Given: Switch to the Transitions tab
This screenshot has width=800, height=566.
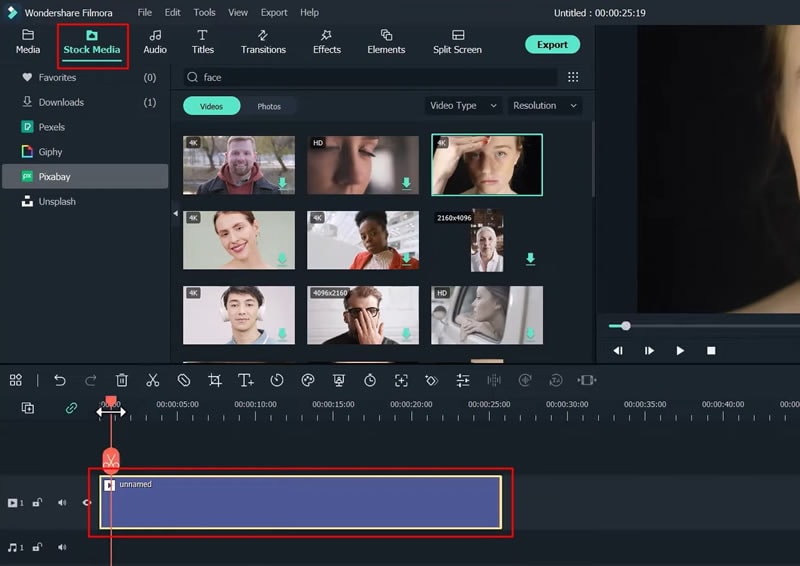Looking at the screenshot, I should (x=263, y=42).
